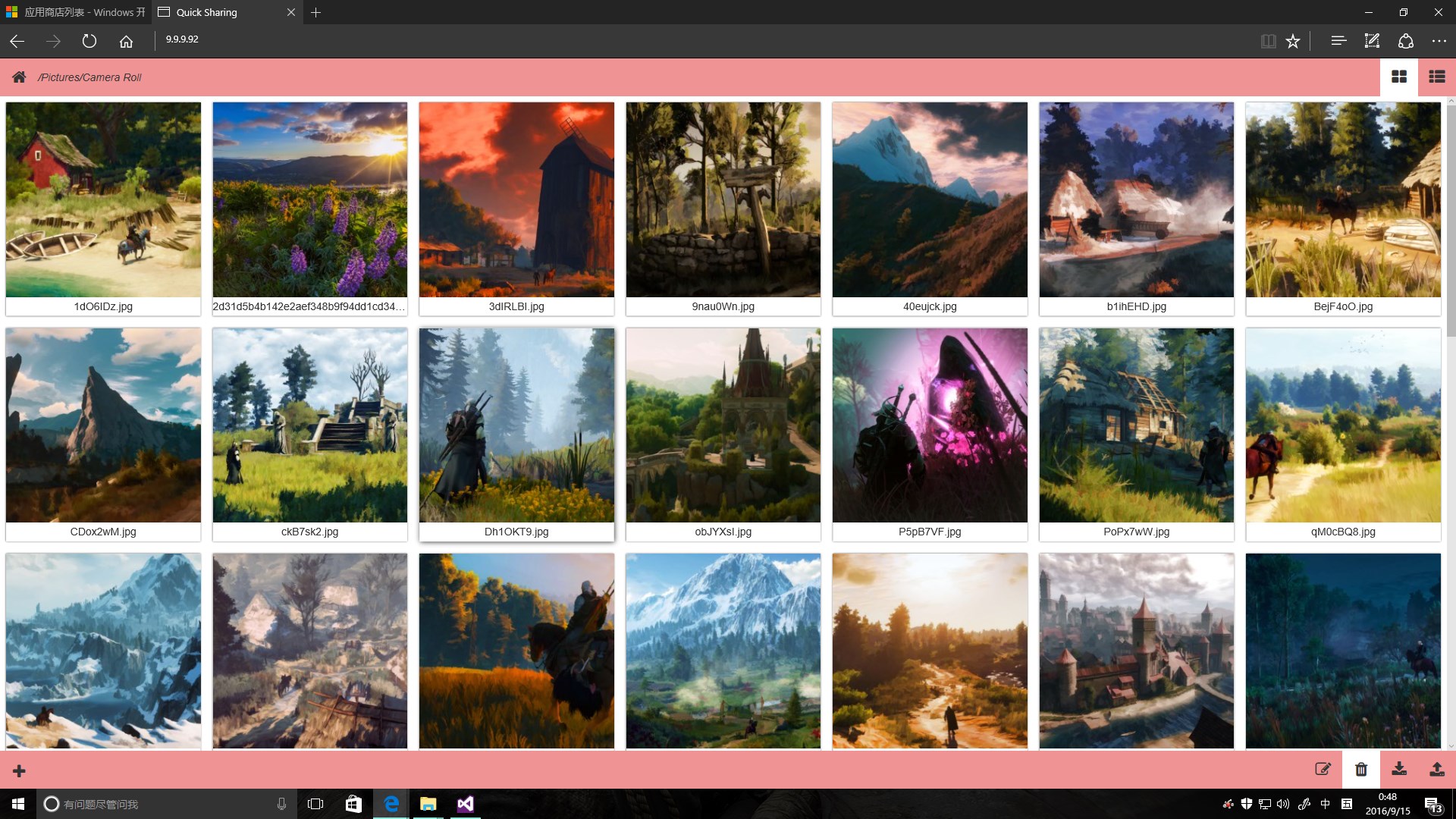This screenshot has width=1456, height=819.
Task: Click the home icon beside the Pictures path
Action: click(19, 77)
